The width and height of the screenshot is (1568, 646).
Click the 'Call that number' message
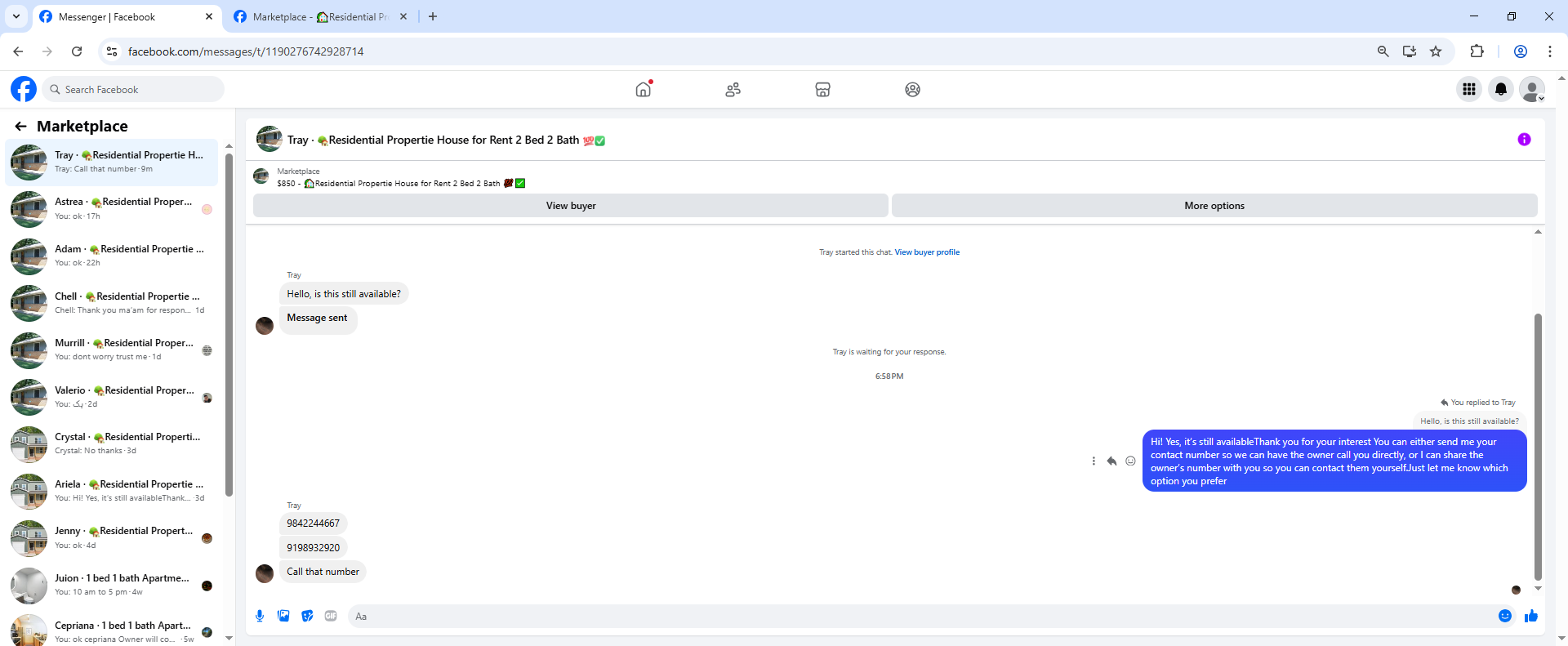(323, 572)
